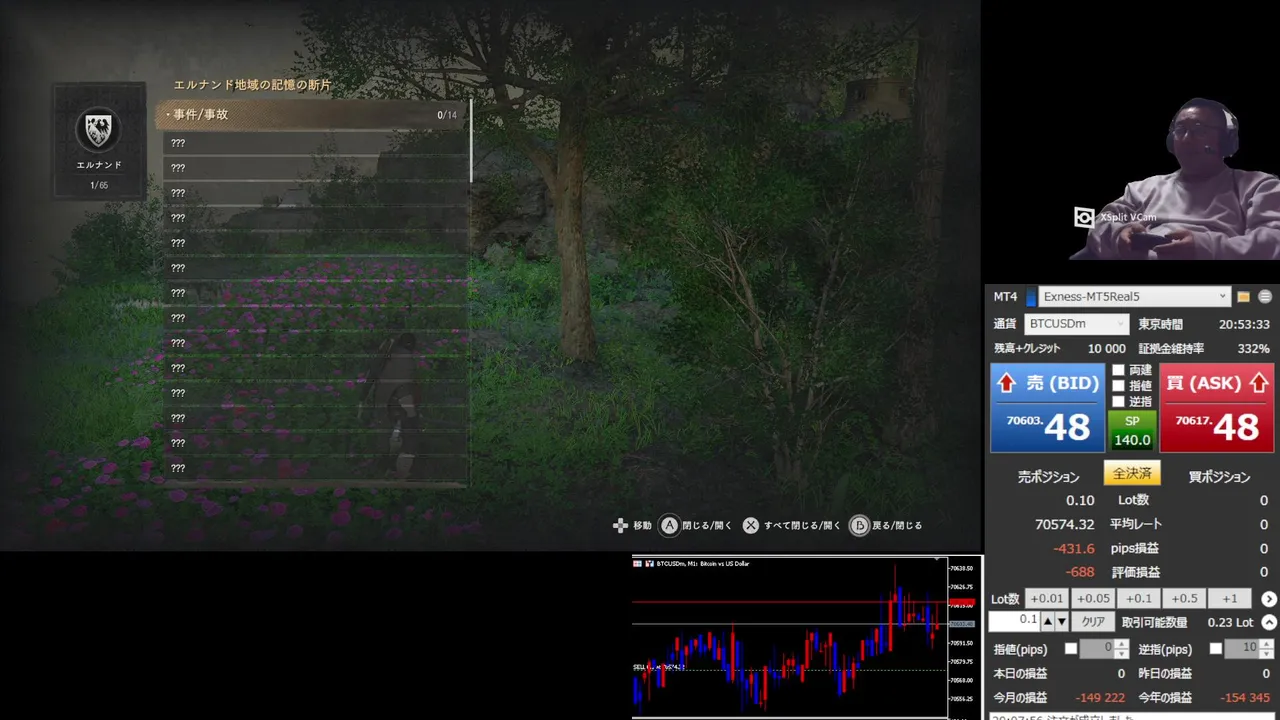Collapse the 事件/事故 category header
This screenshot has height=720, width=1280.
[x=312, y=115]
